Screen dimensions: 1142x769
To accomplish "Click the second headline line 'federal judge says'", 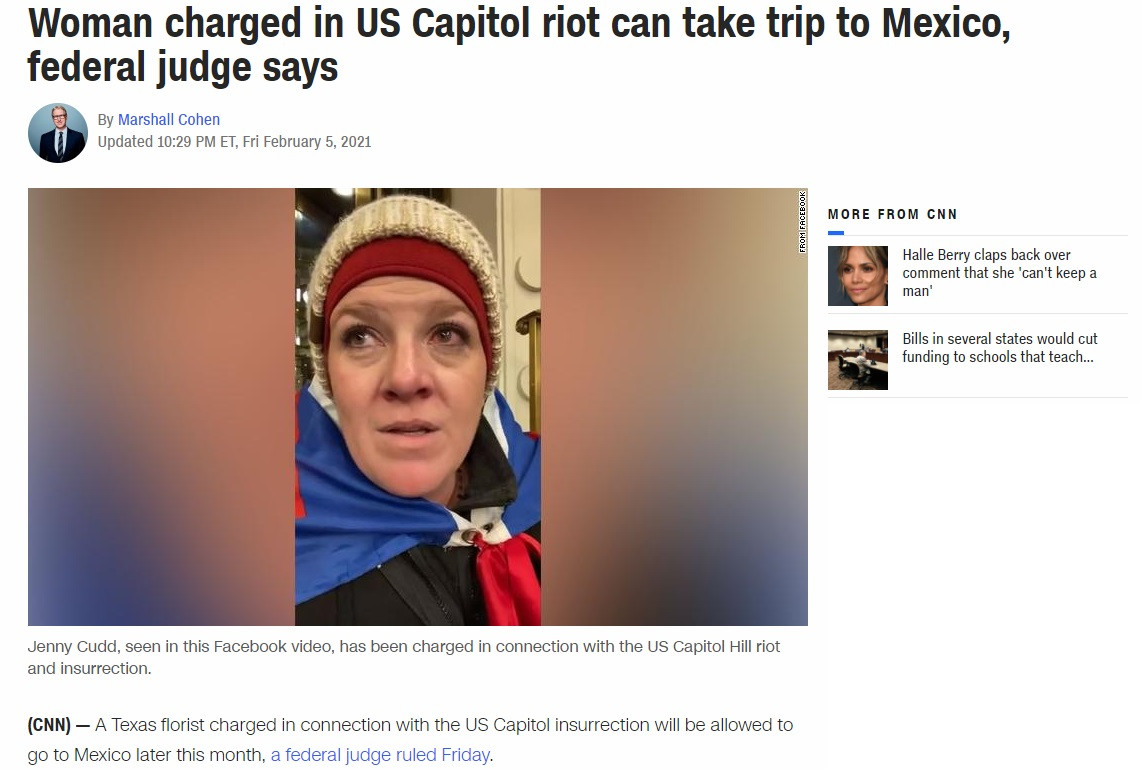I will (183, 67).
